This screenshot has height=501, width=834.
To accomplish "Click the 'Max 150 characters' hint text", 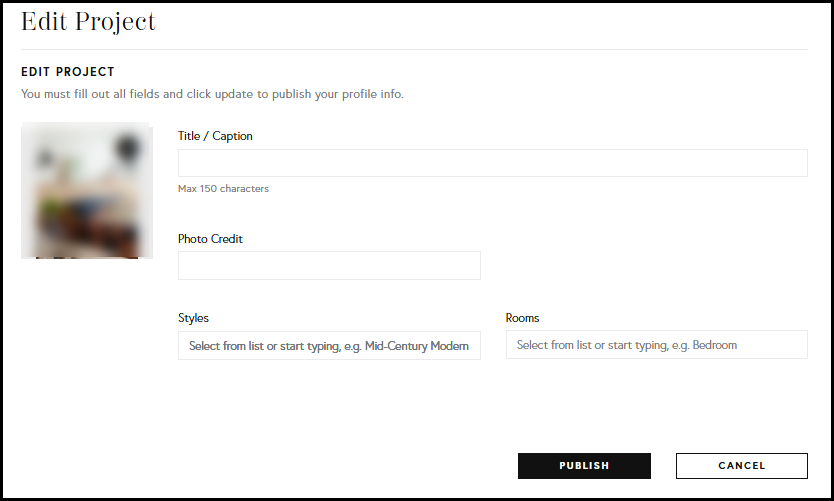I will coord(223,189).
